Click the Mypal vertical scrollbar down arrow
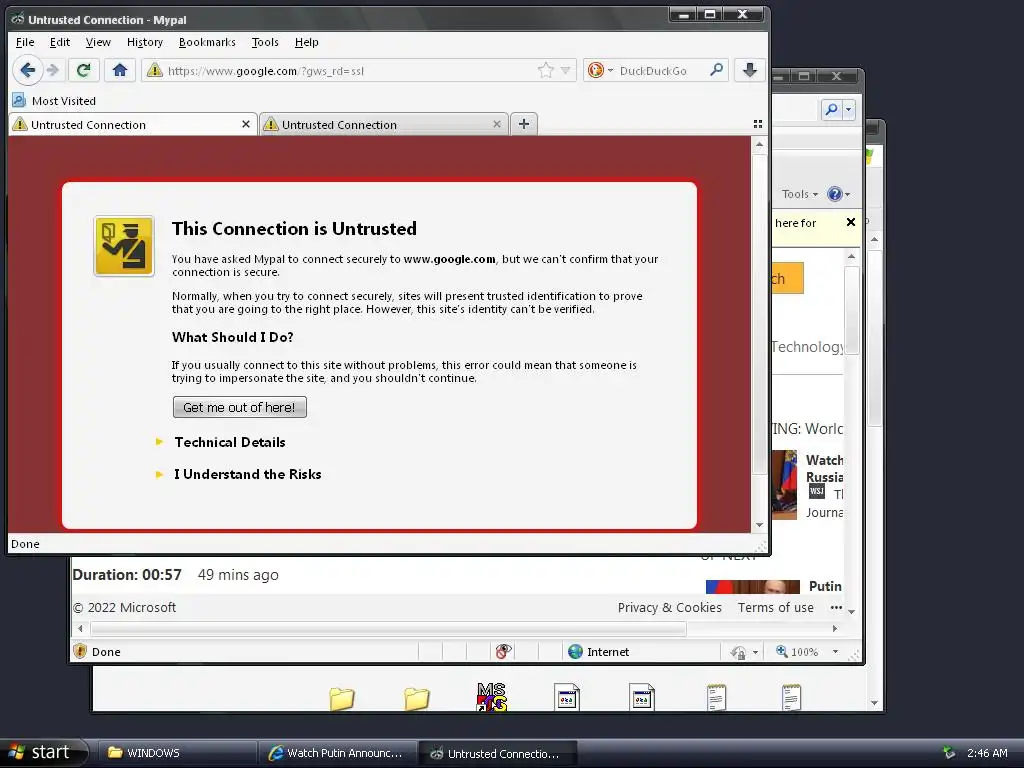Viewport: 1024px width, 768px height. click(759, 525)
